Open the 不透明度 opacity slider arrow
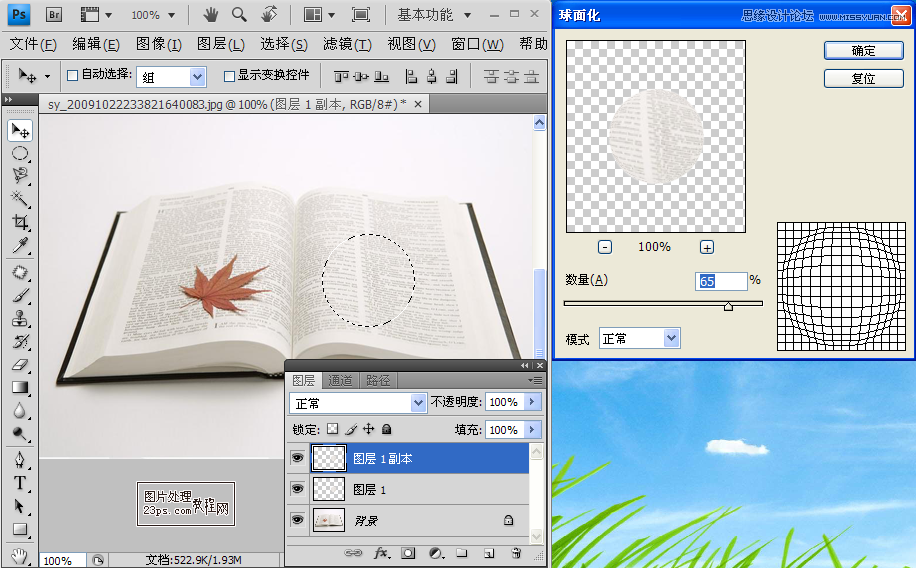This screenshot has height=568, width=916. pyautogui.click(x=532, y=401)
